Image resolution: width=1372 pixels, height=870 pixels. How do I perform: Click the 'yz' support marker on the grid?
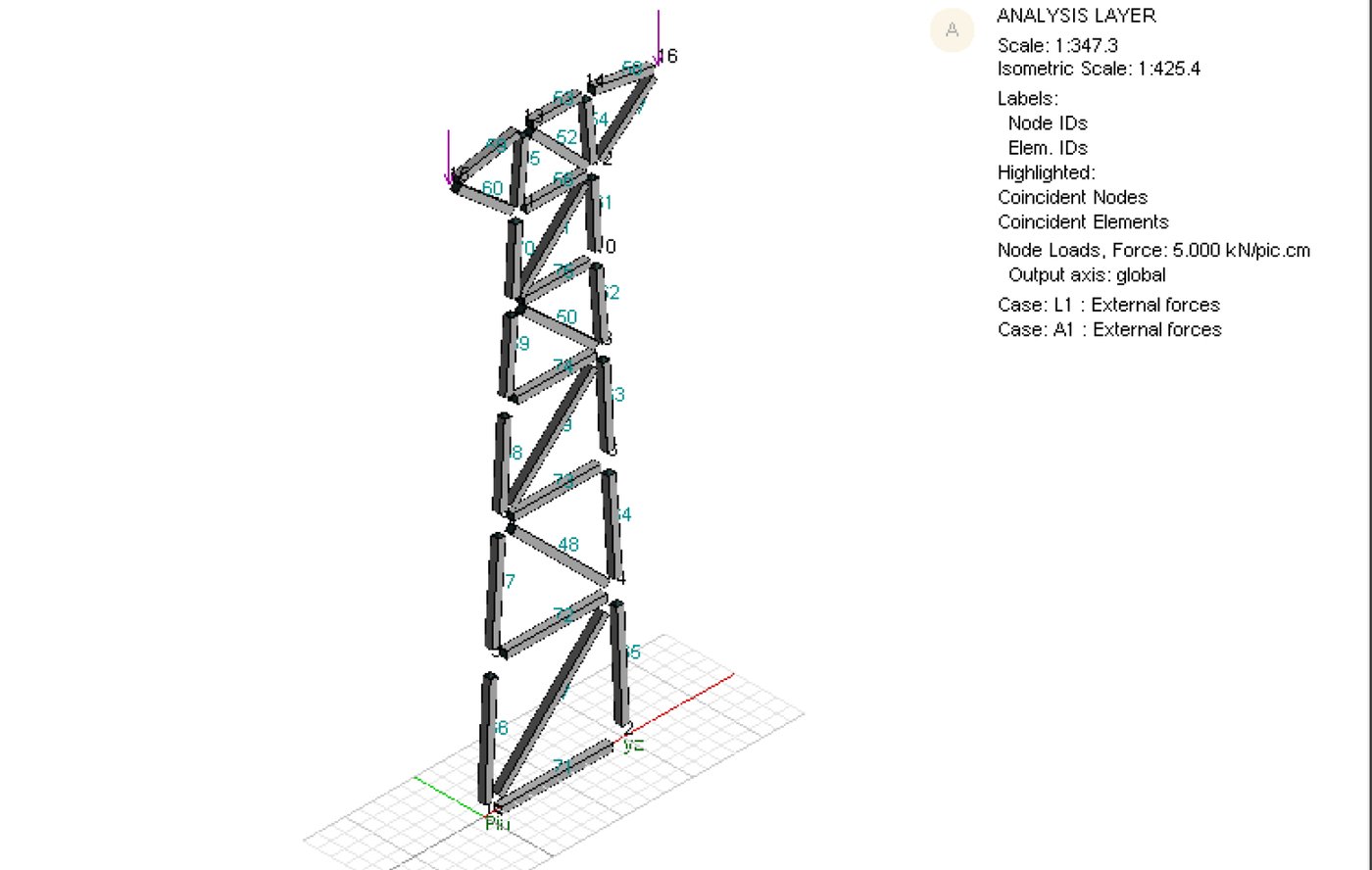(633, 746)
